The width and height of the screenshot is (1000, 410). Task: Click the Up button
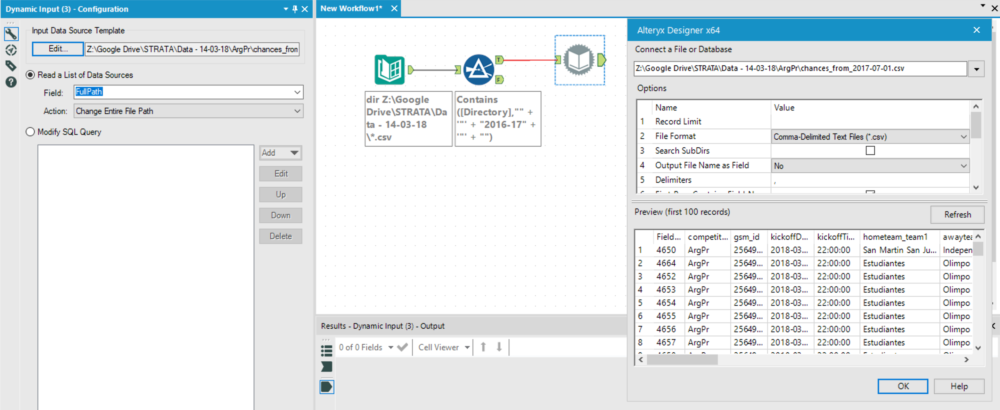(281, 194)
